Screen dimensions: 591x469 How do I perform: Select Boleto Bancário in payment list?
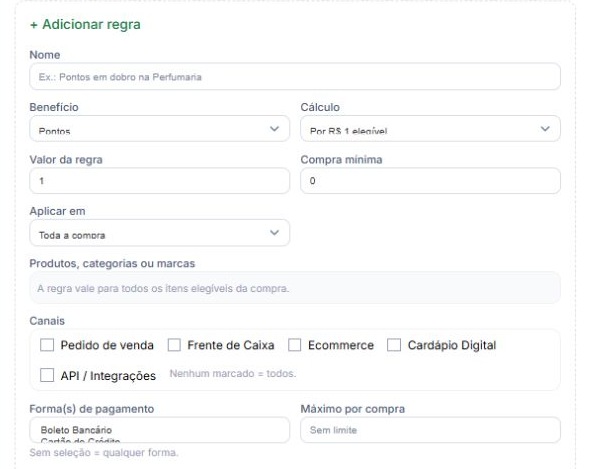tap(76, 430)
